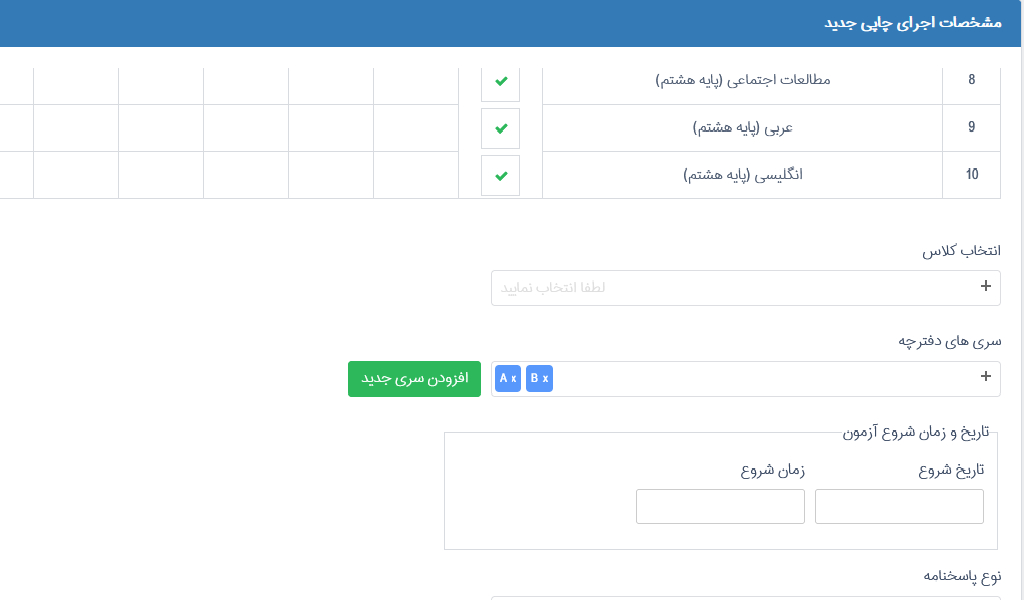Remove booklet series tag A
Image resolution: width=1024 pixels, height=600 pixels.
point(513,379)
